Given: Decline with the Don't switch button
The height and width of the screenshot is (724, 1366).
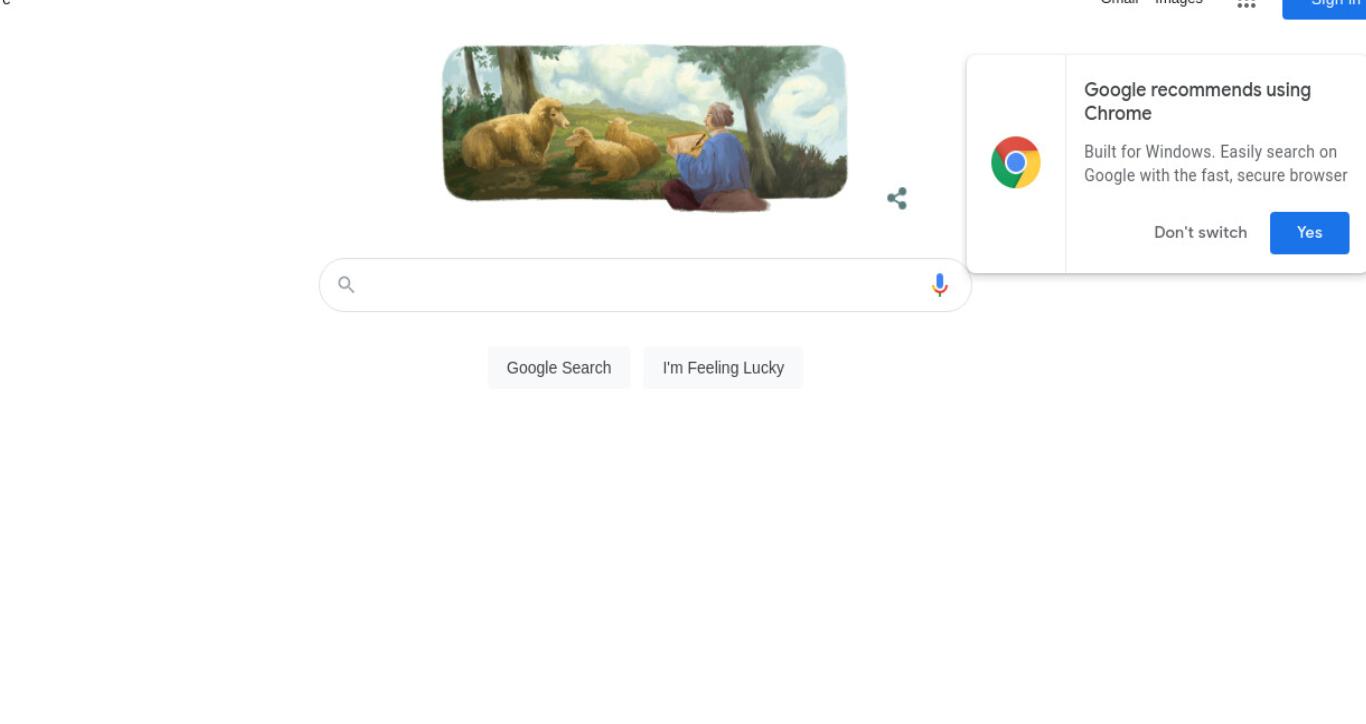Looking at the screenshot, I should pyautogui.click(x=1200, y=232).
